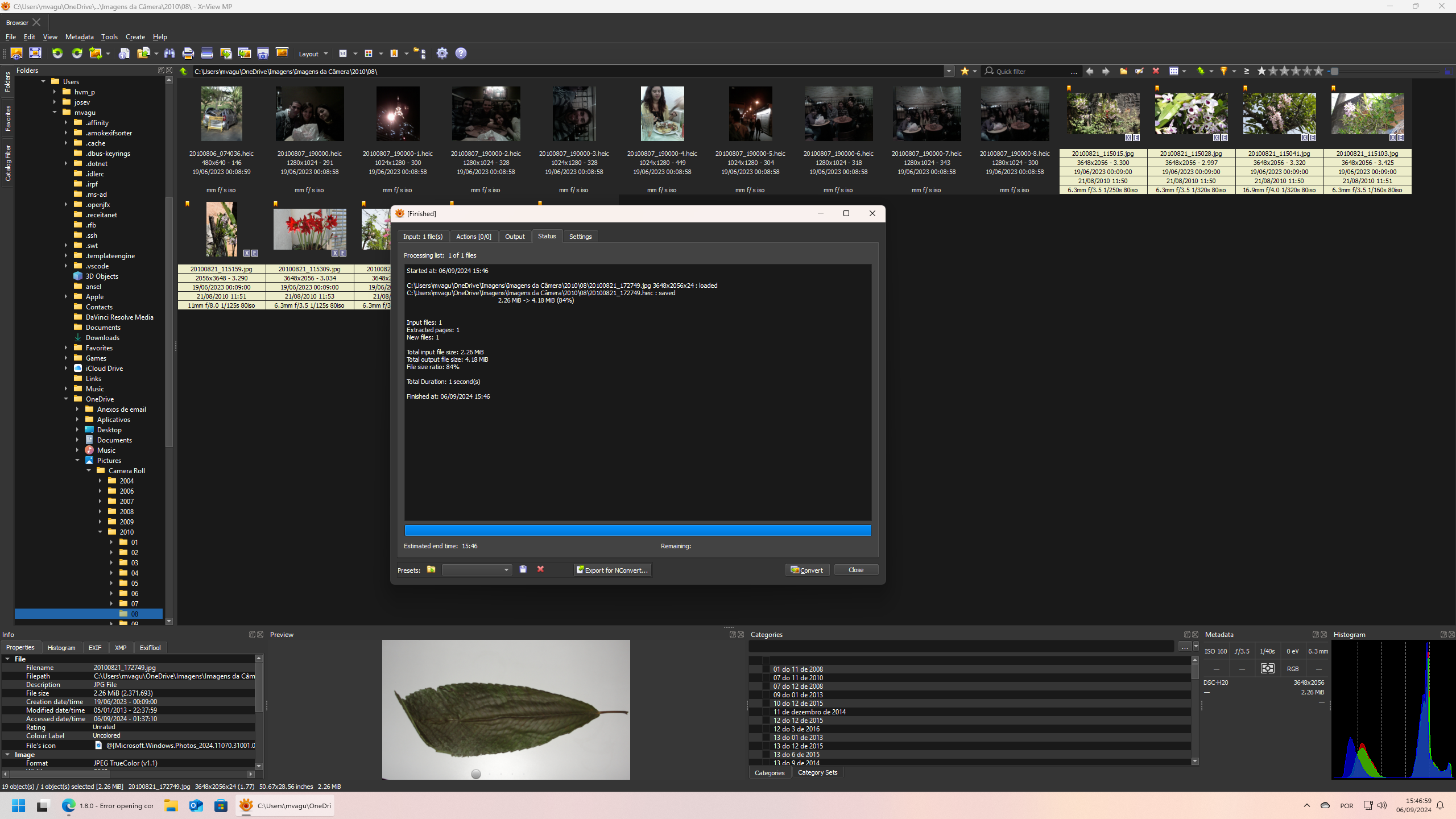Image resolution: width=1456 pixels, height=819 pixels.
Task: Collapse the OneDrive folder tree node
Action: point(66,399)
